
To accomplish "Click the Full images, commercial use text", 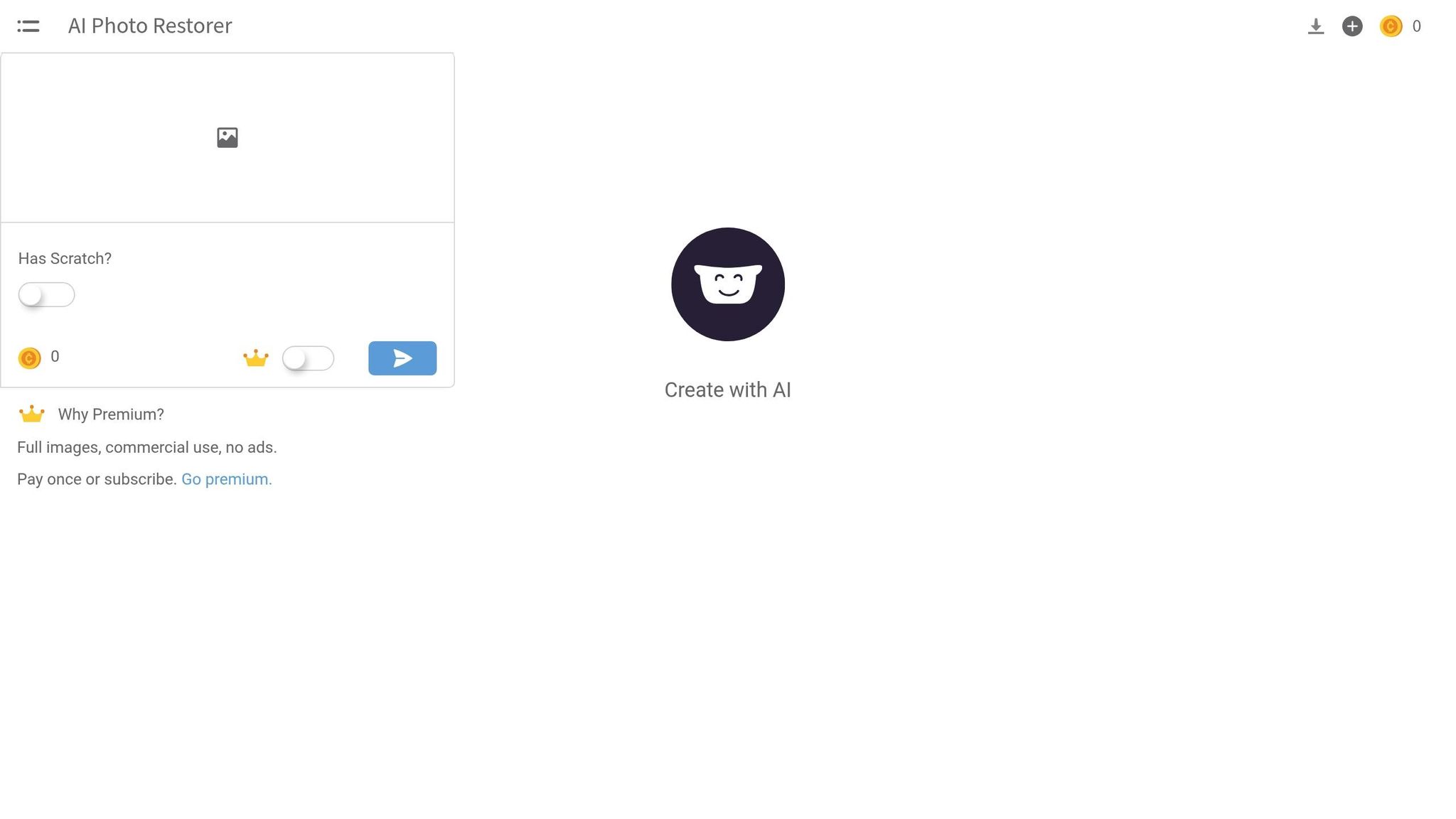I will [x=147, y=447].
